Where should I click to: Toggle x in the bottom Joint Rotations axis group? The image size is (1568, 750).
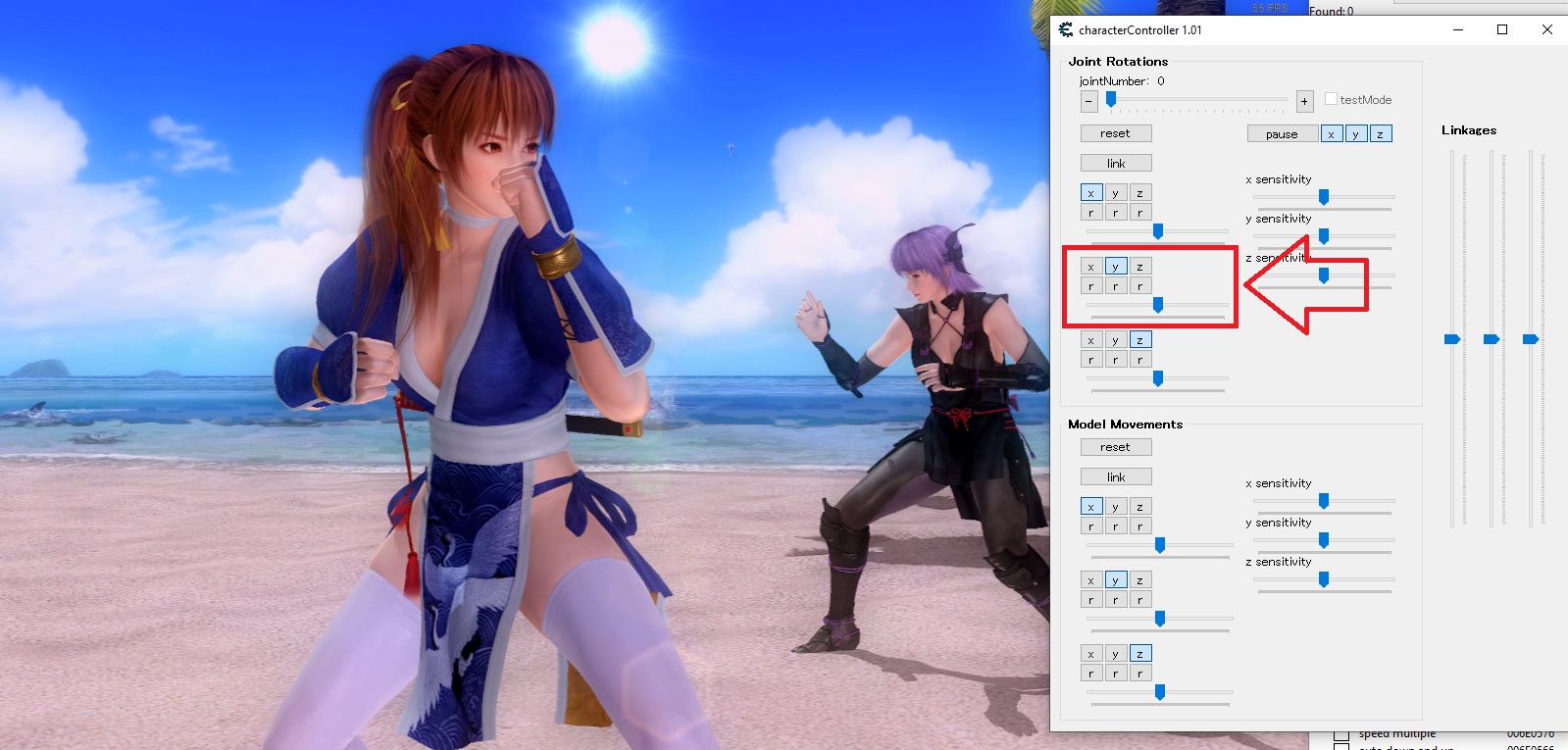[1090, 340]
